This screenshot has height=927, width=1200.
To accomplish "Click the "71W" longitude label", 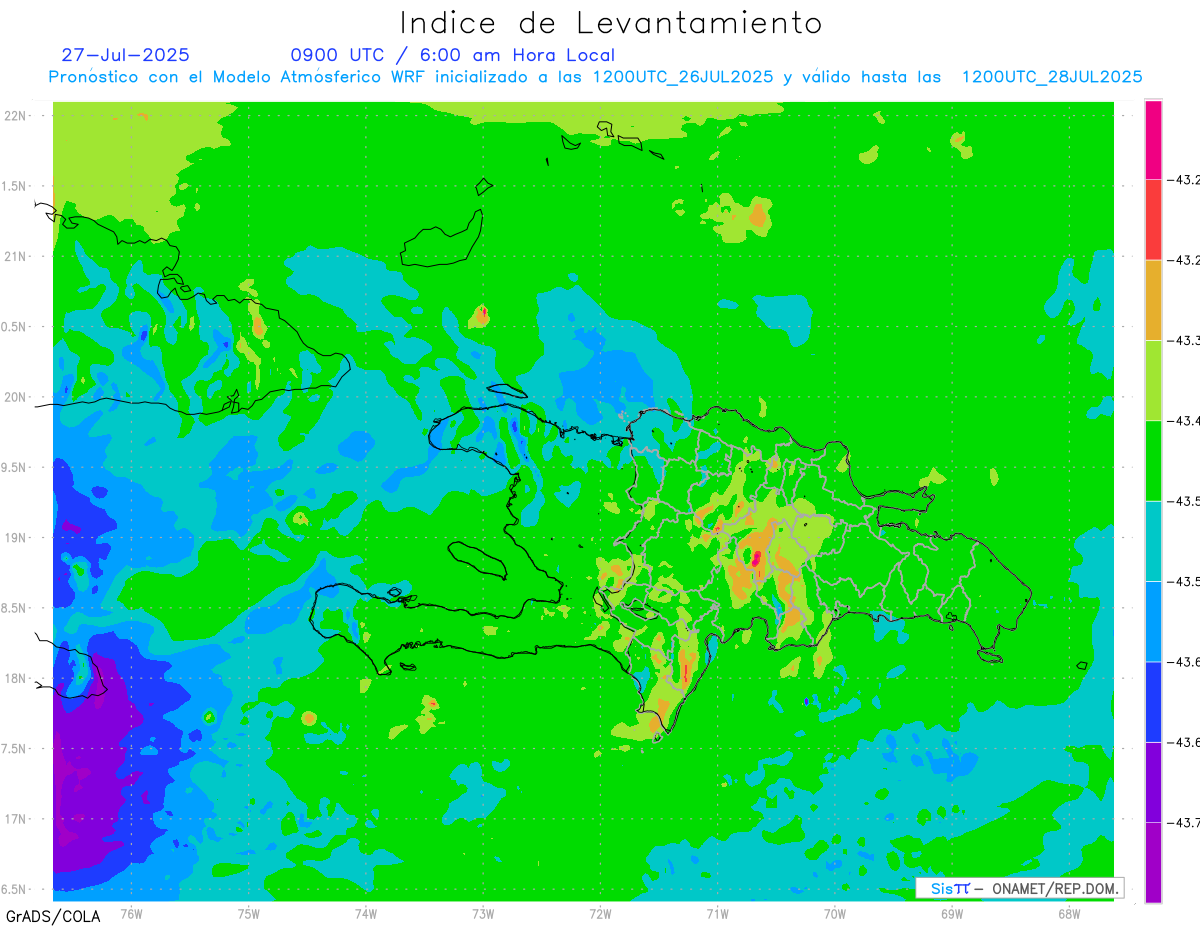I will click(717, 912).
